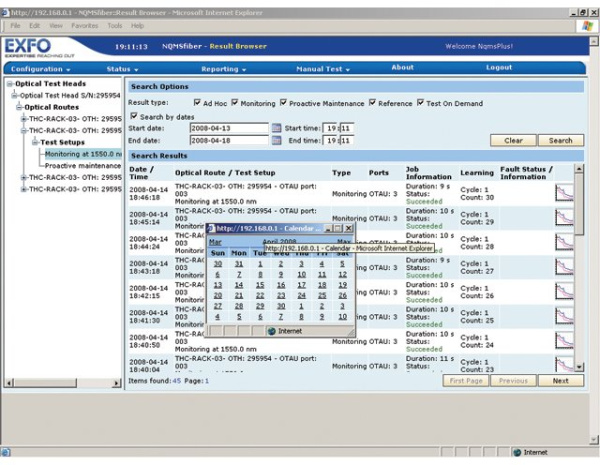This screenshot has height=465, width=600.
Task: Open trace graph icon for 18:41:30 result
Action: pyautogui.click(x=564, y=316)
